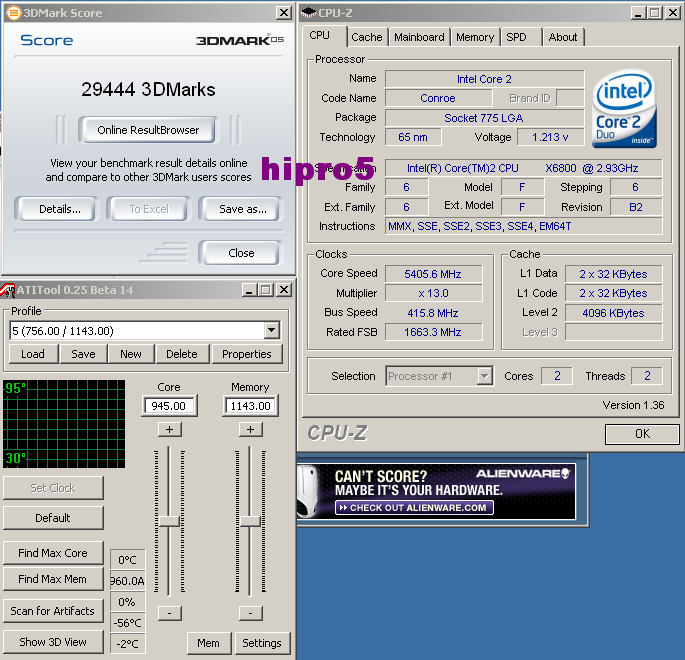The height and width of the screenshot is (660, 685).
Task: Click the Core clock value field 945.00
Action: point(169,406)
